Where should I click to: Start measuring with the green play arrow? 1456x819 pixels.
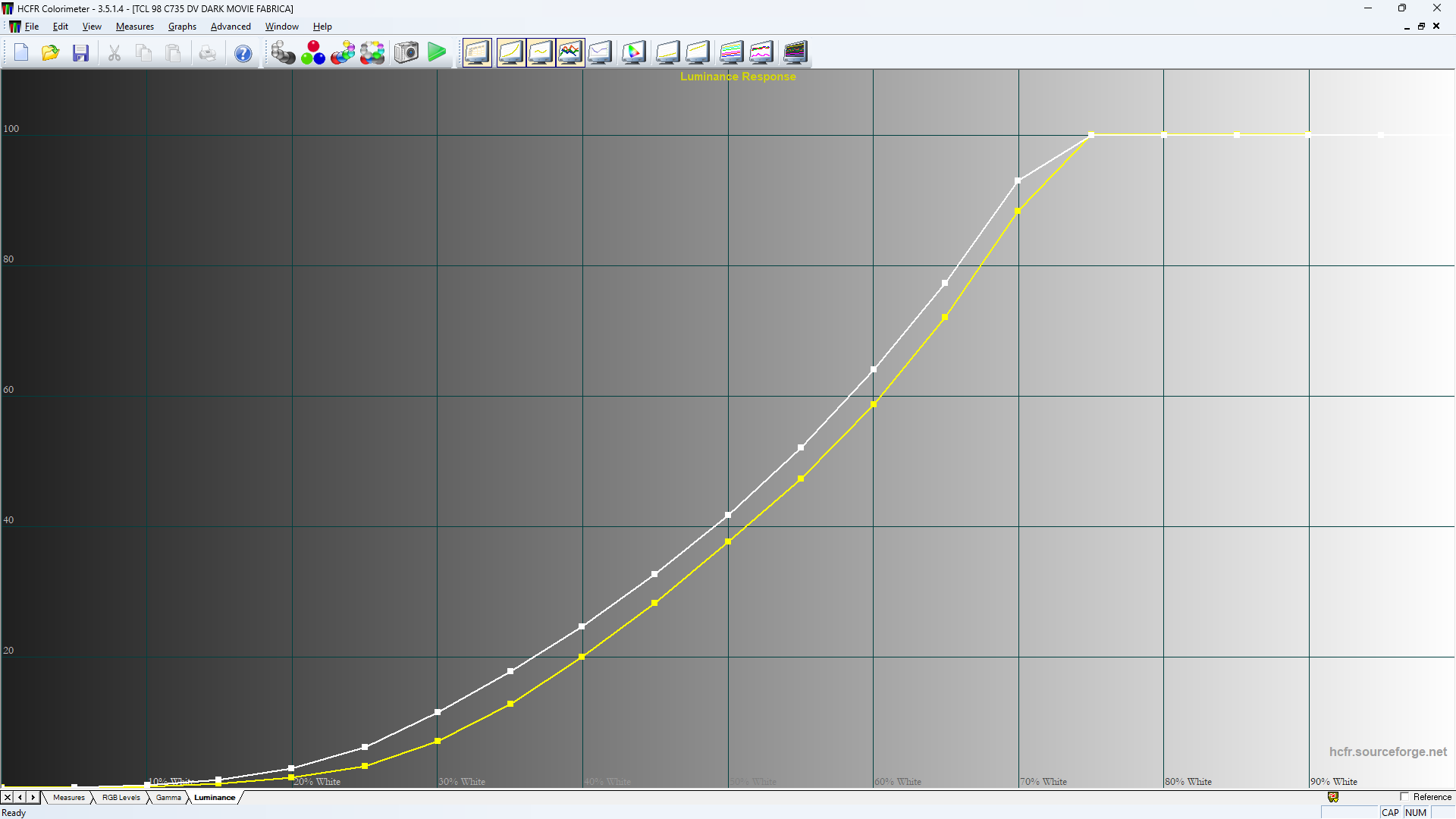pos(437,53)
